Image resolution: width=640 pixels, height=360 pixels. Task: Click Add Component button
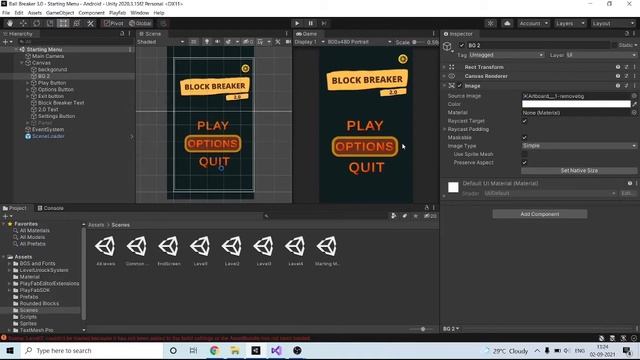point(540,214)
